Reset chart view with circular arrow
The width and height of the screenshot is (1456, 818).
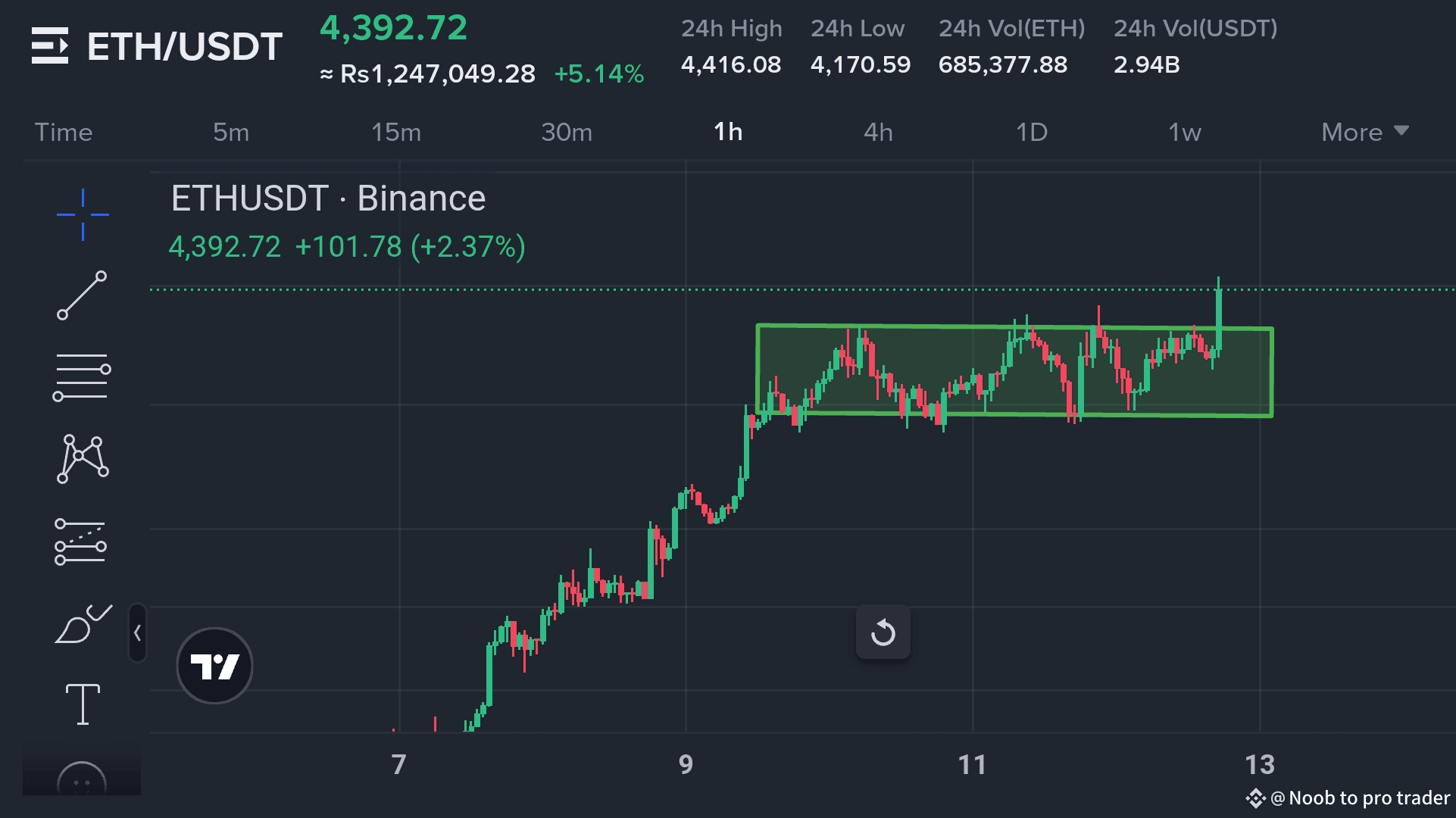click(883, 632)
